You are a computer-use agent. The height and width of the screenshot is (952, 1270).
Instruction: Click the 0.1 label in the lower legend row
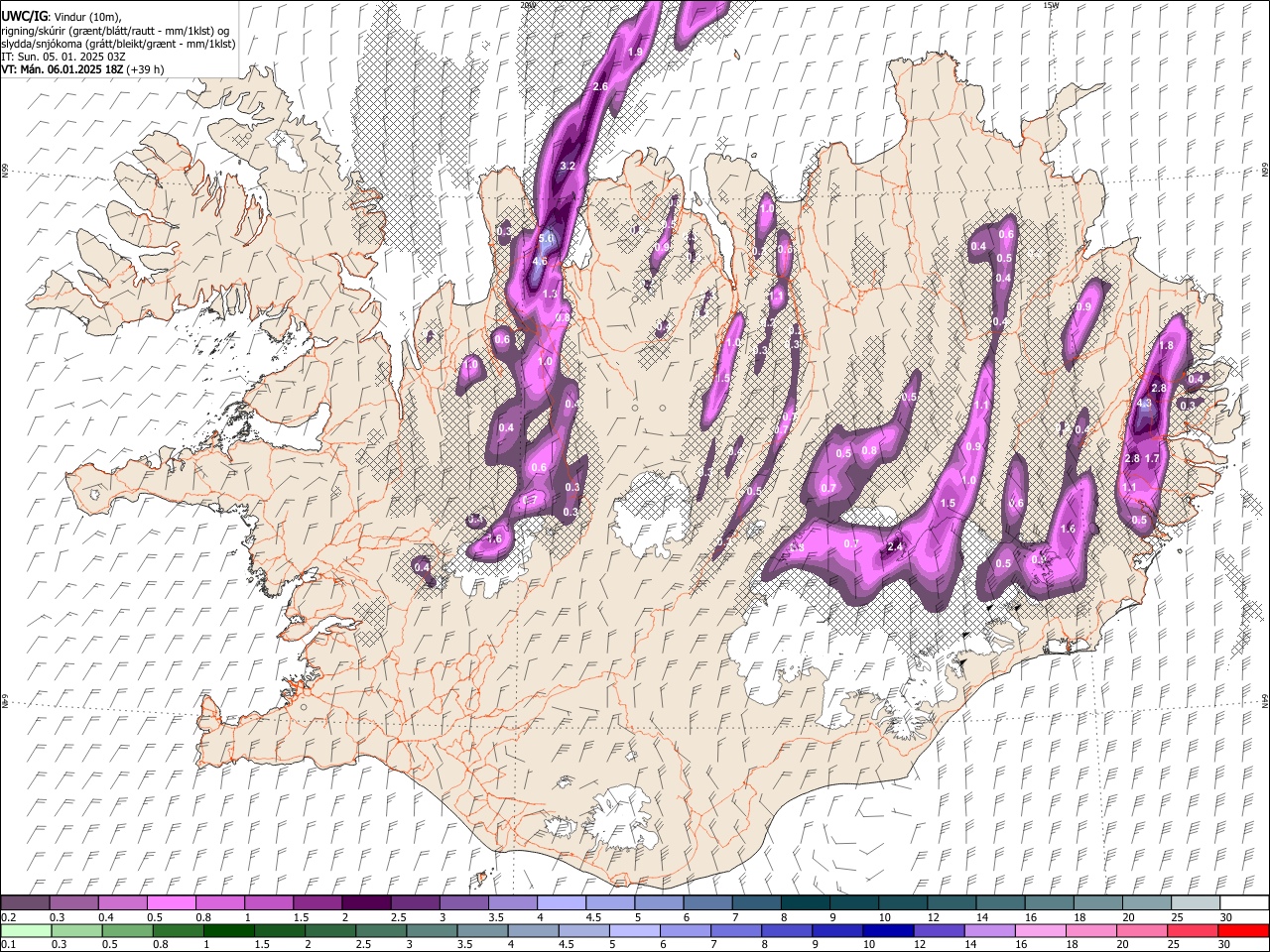point(8,945)
